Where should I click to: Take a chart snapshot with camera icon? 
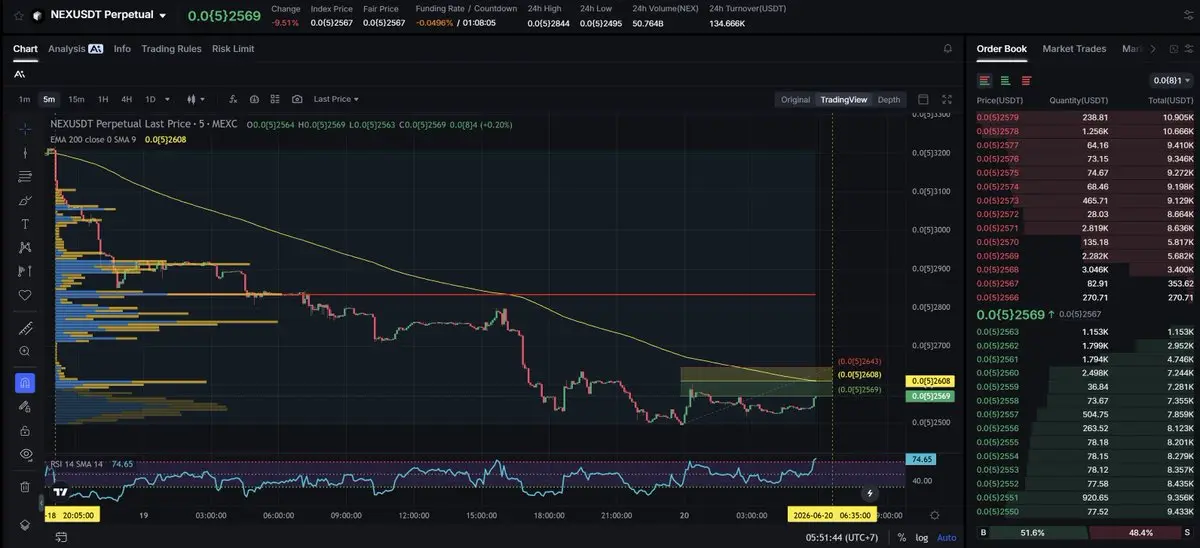tap(297, 99)
